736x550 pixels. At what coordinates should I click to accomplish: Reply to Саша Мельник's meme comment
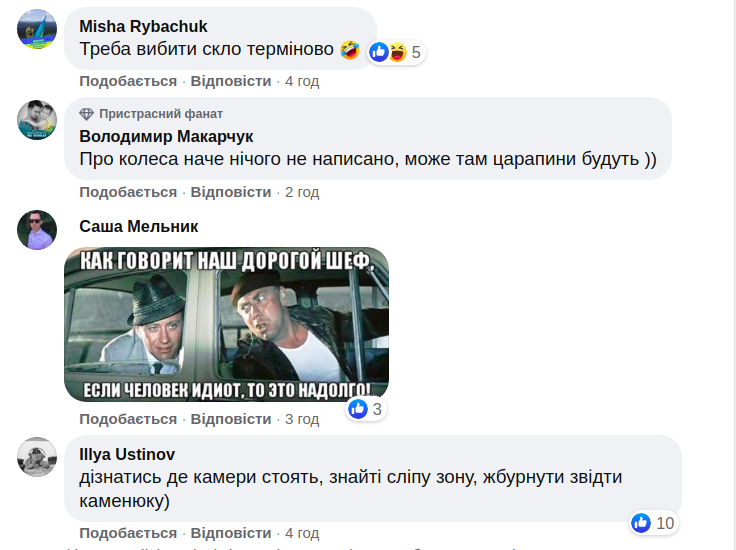(231, 418)
